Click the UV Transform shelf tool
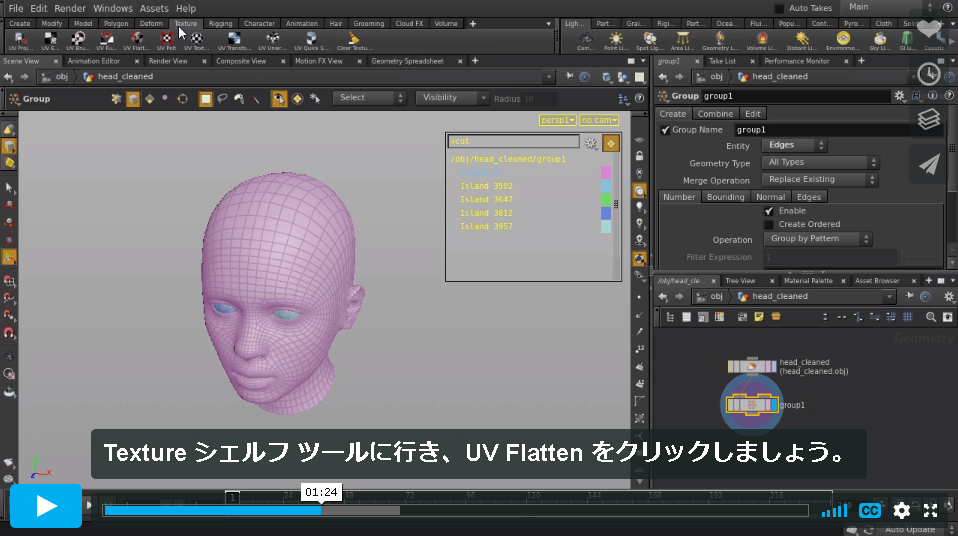Viewport: 958px width, 536px height. pyautogui.click(x=234, y=41)
